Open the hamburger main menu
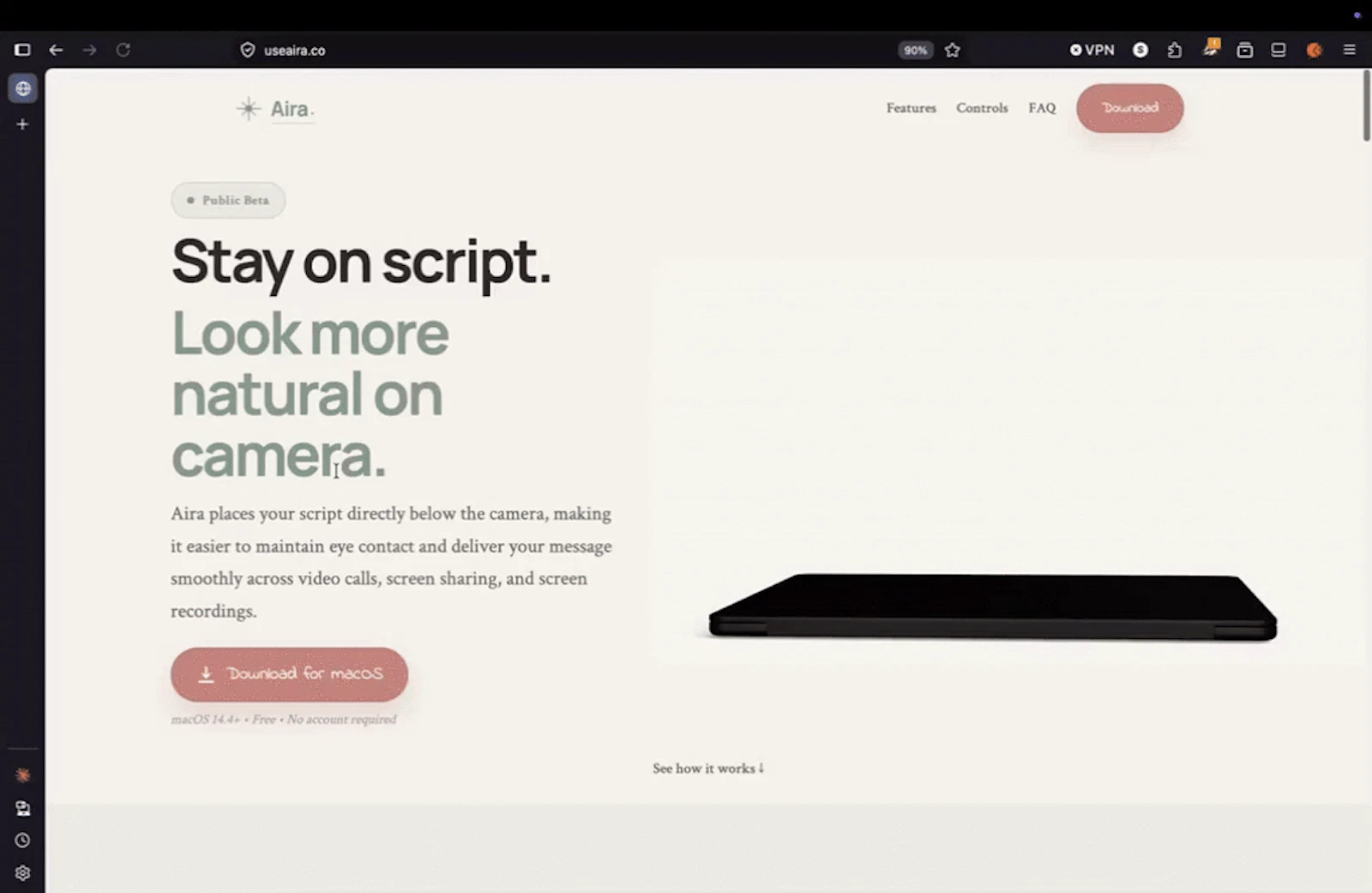 tap(1349, 50)
